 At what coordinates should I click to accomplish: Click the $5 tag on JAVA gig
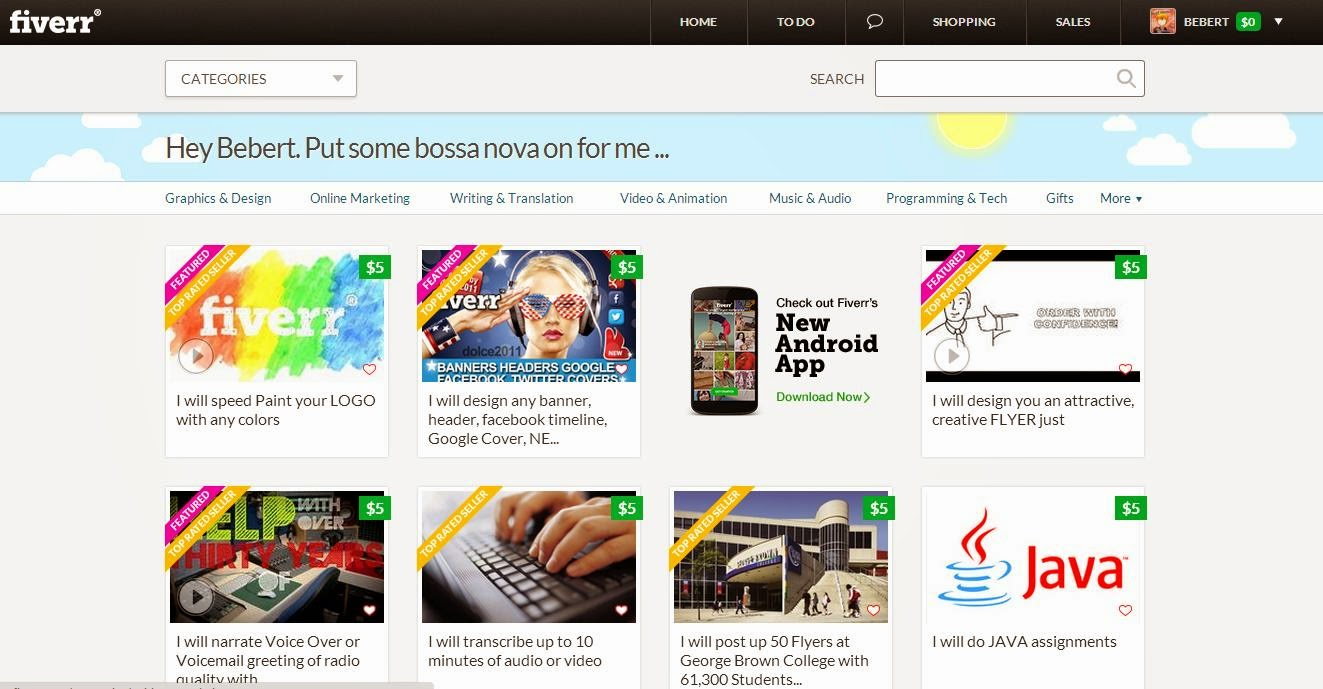1131,508
